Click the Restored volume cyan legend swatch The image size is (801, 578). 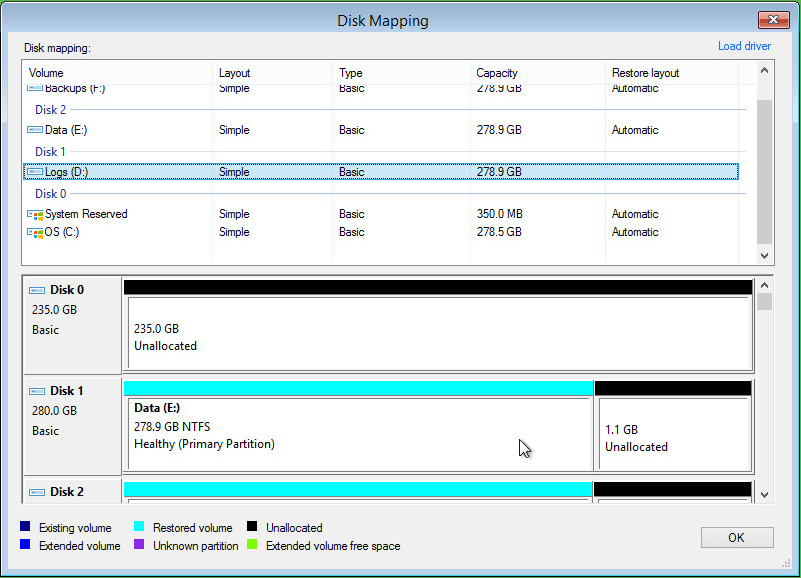(x=139, y=527)
